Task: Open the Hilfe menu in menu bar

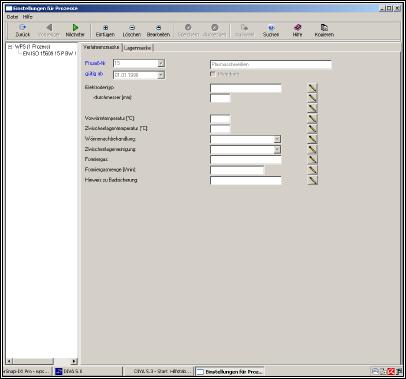Action: pyautogui.click(x=28, y=17)
